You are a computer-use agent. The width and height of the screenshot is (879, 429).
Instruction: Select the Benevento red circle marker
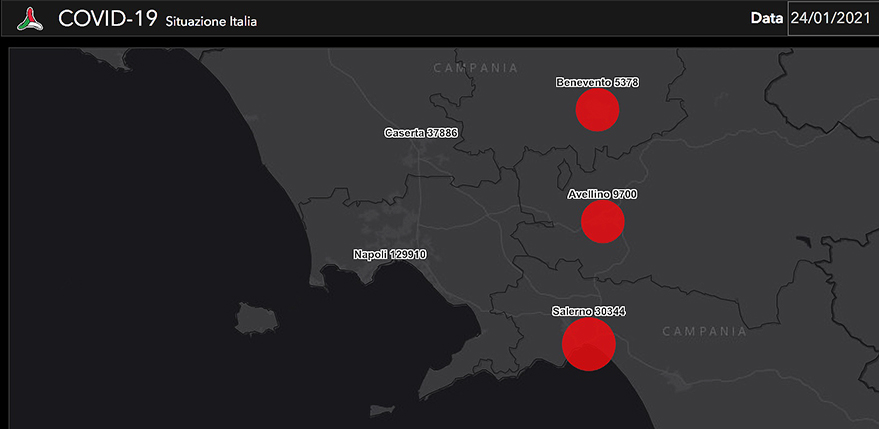(597, 110)
